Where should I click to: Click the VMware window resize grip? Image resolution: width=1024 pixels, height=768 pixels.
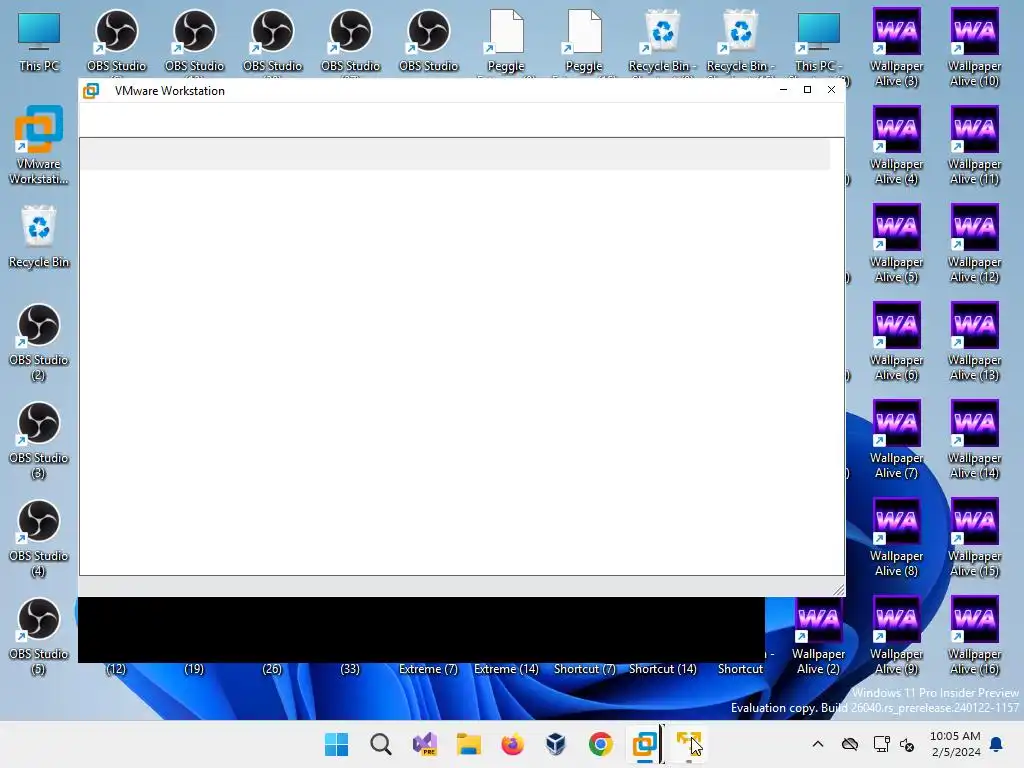click(x=839, y=590)
